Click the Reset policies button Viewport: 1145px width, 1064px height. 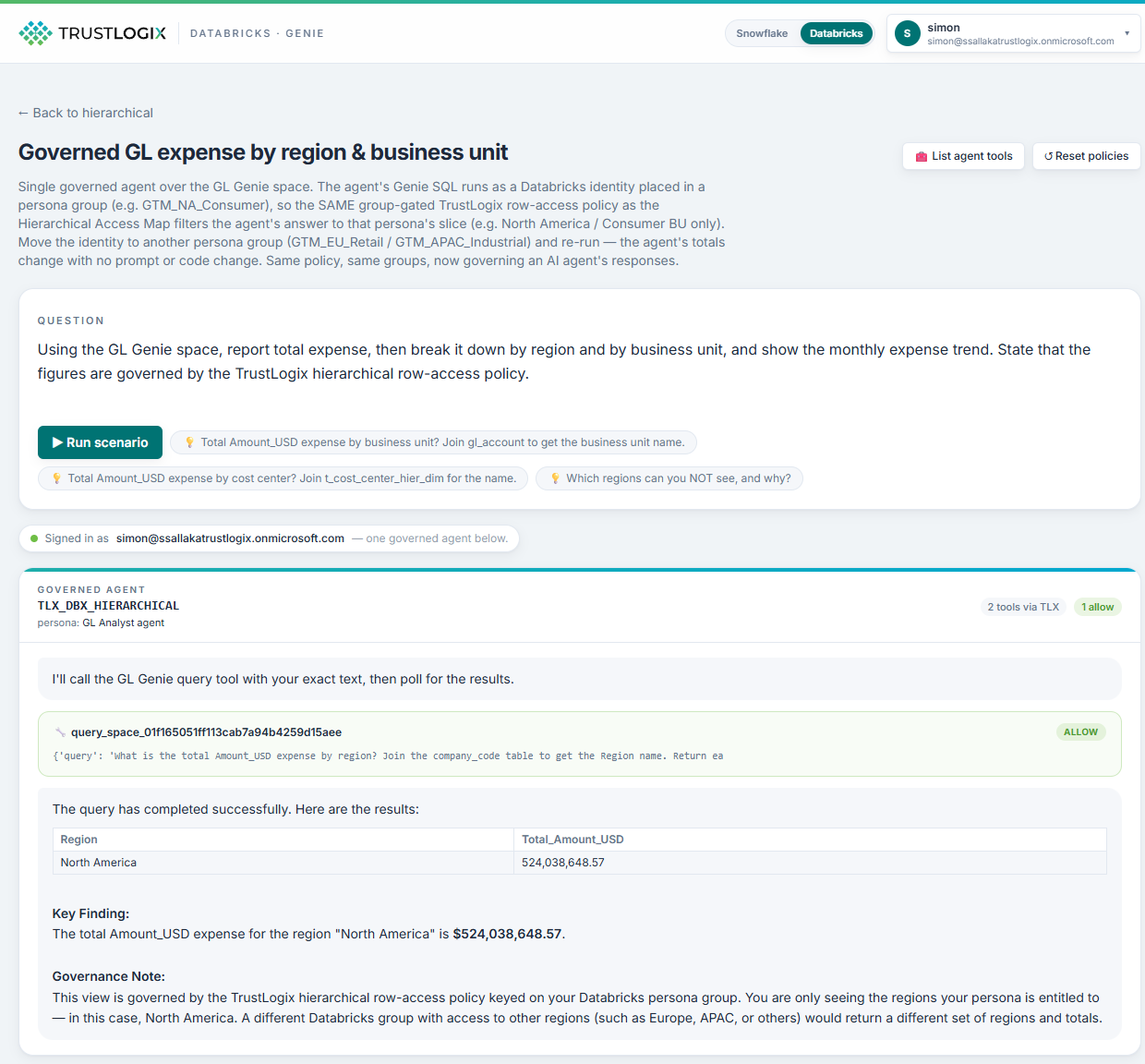coord(1087,156)
